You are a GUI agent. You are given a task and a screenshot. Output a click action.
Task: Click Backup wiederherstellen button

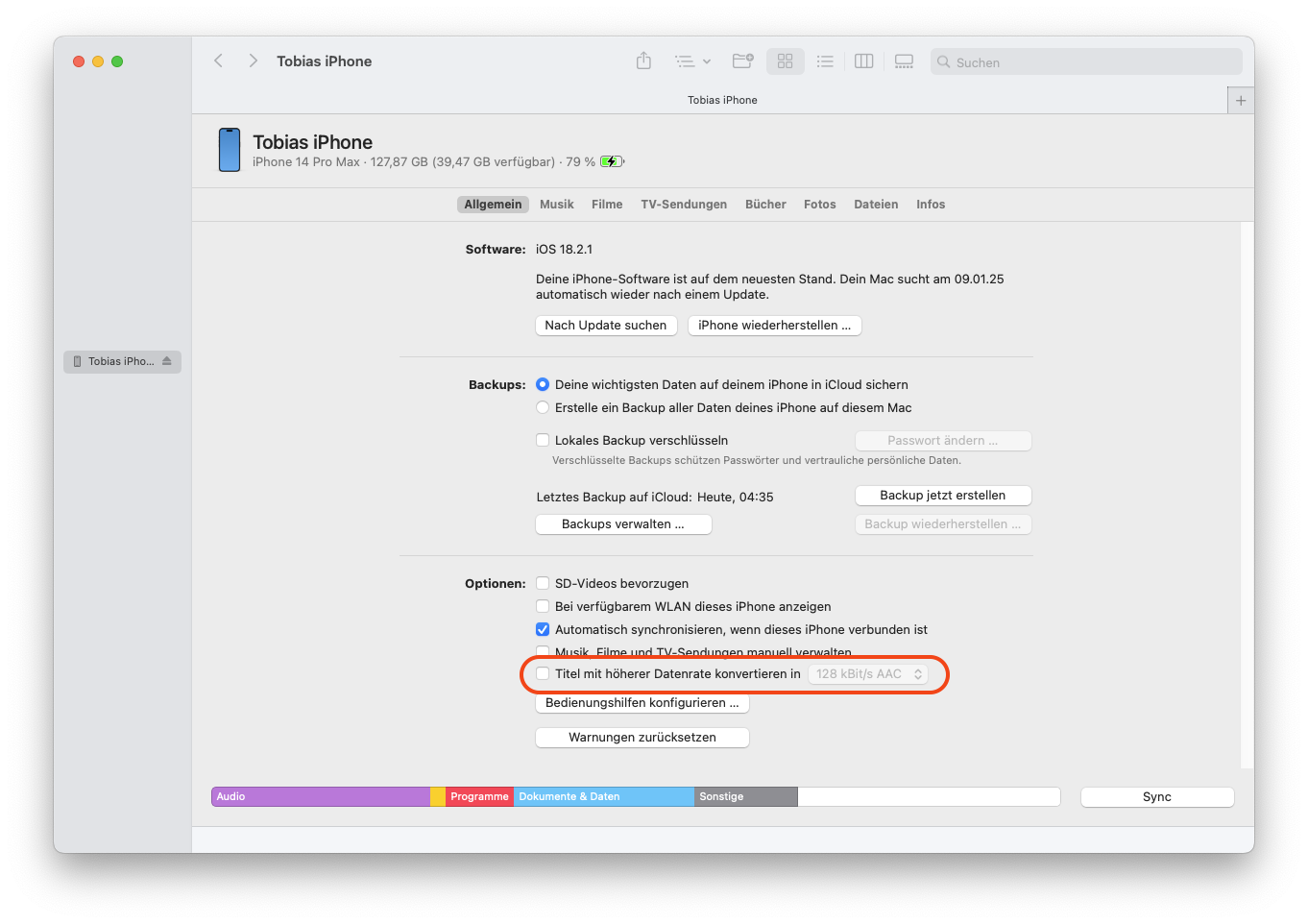(943, 524)
